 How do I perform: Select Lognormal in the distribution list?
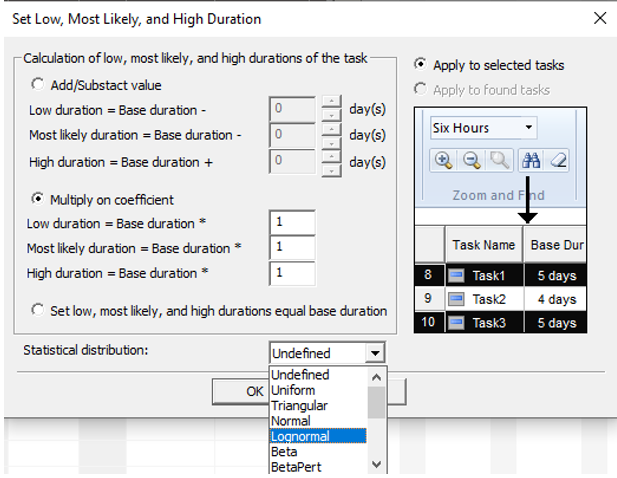(300, 436)
